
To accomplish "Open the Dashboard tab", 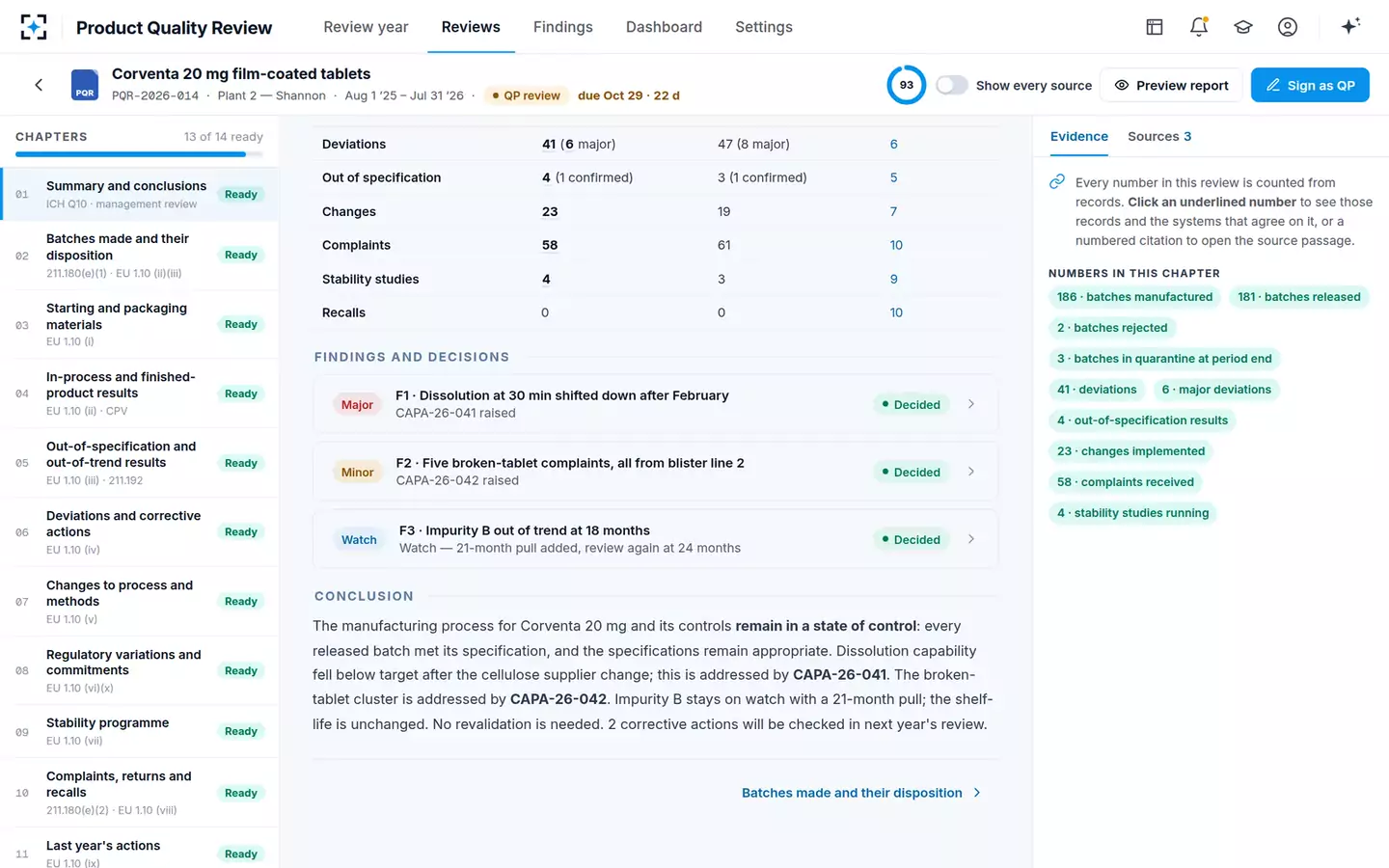I will (664, 27).
